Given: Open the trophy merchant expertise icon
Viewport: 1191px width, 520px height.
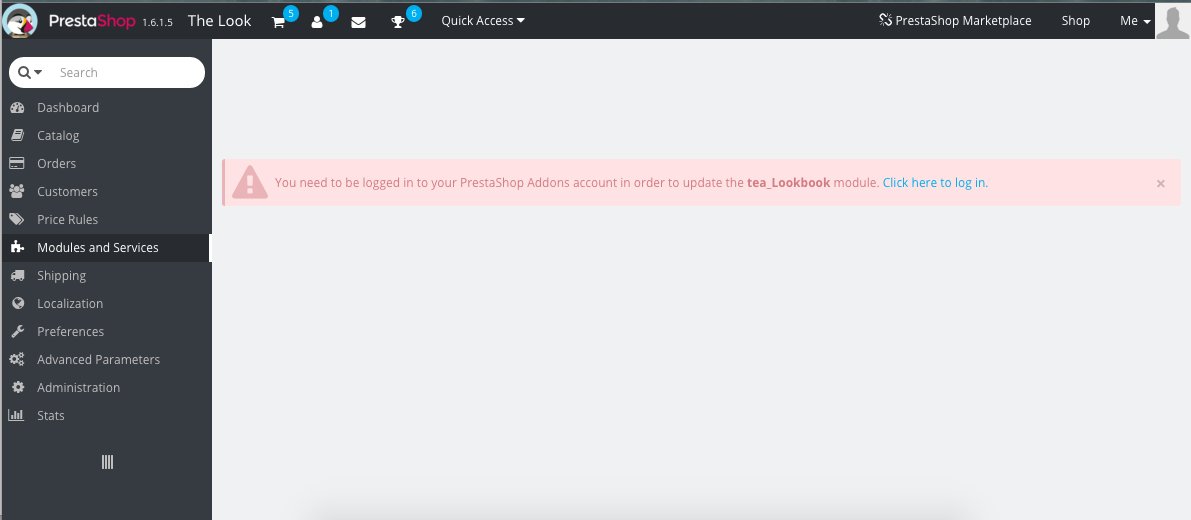Looking at the screenshot, I should tap(398, 22).
